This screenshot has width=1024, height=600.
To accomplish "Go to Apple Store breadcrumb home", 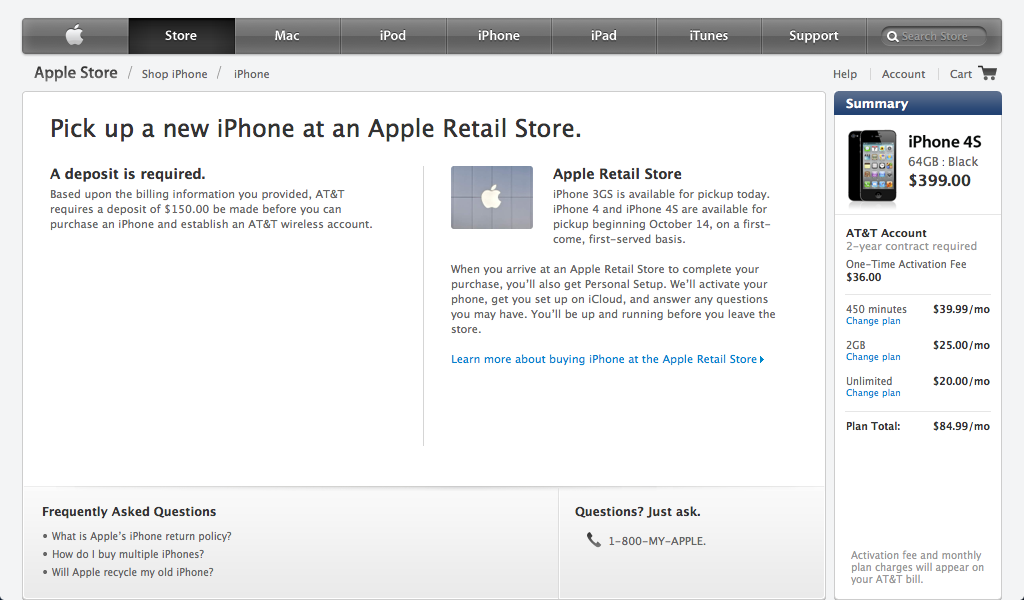I will click(76, 73).
